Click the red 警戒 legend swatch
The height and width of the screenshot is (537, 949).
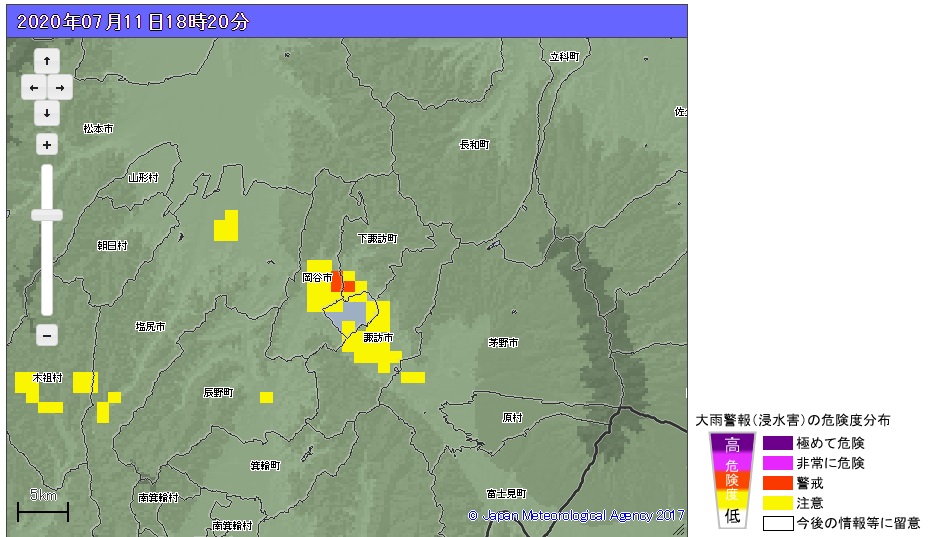[777, 483]
